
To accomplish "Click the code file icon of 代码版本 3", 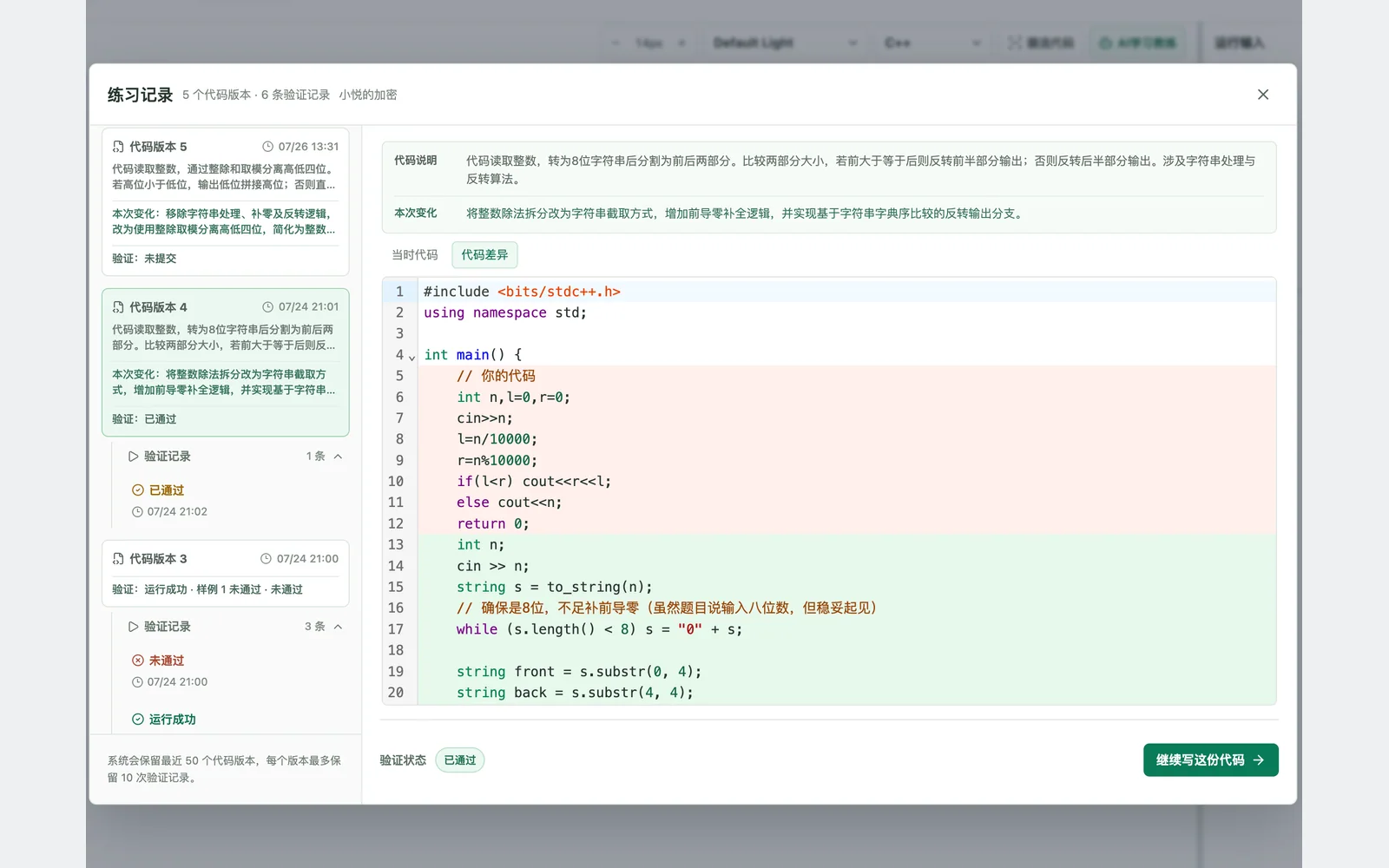I will [x=118, y=559].
